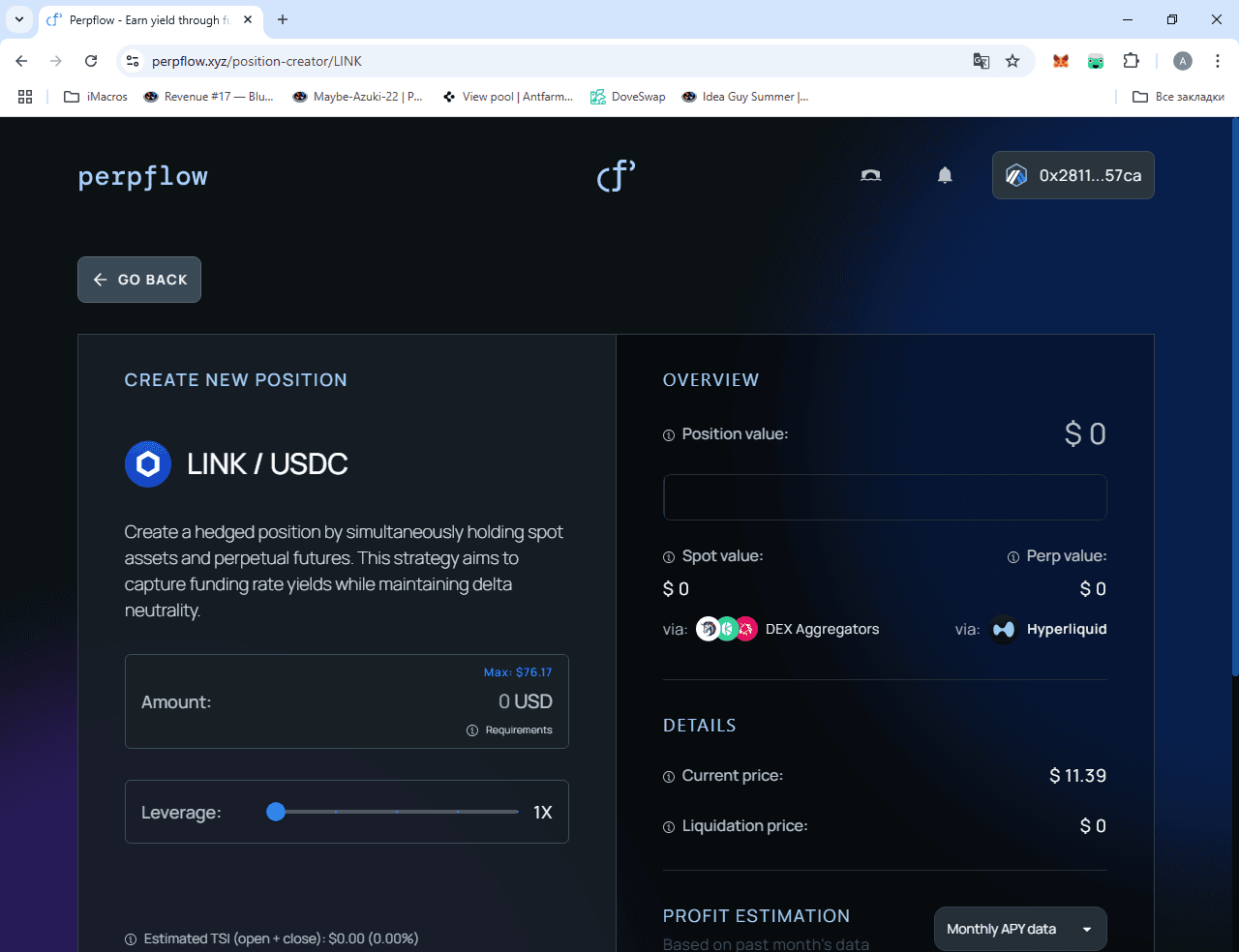Viewport: 1239px width, 952px height.
Task: Open Chrome profile avatar
Action: pos(1183,61)
